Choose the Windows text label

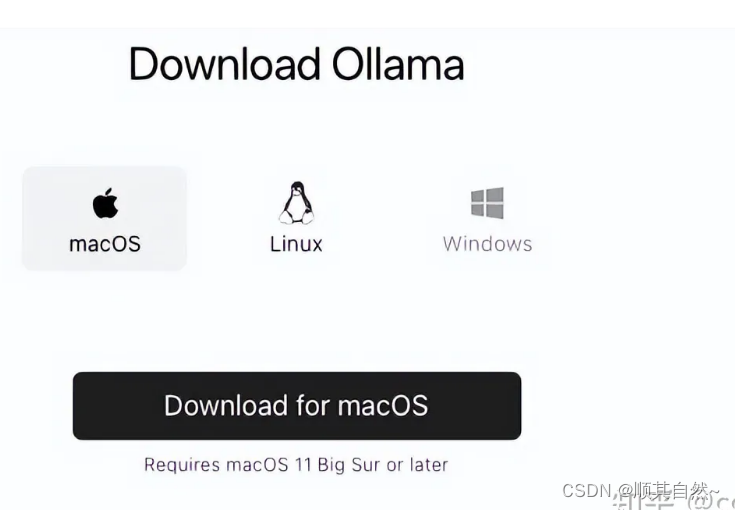[488, 244]
